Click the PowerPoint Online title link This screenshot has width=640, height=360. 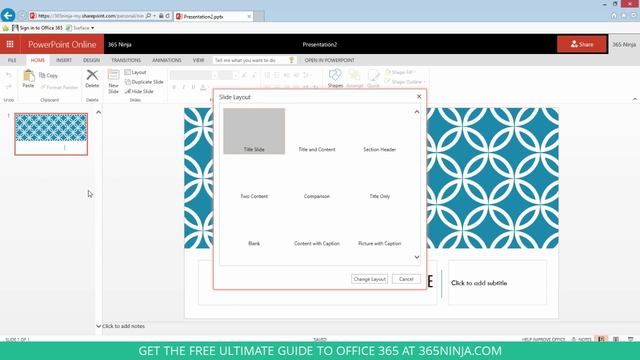(x=62, y=44)
